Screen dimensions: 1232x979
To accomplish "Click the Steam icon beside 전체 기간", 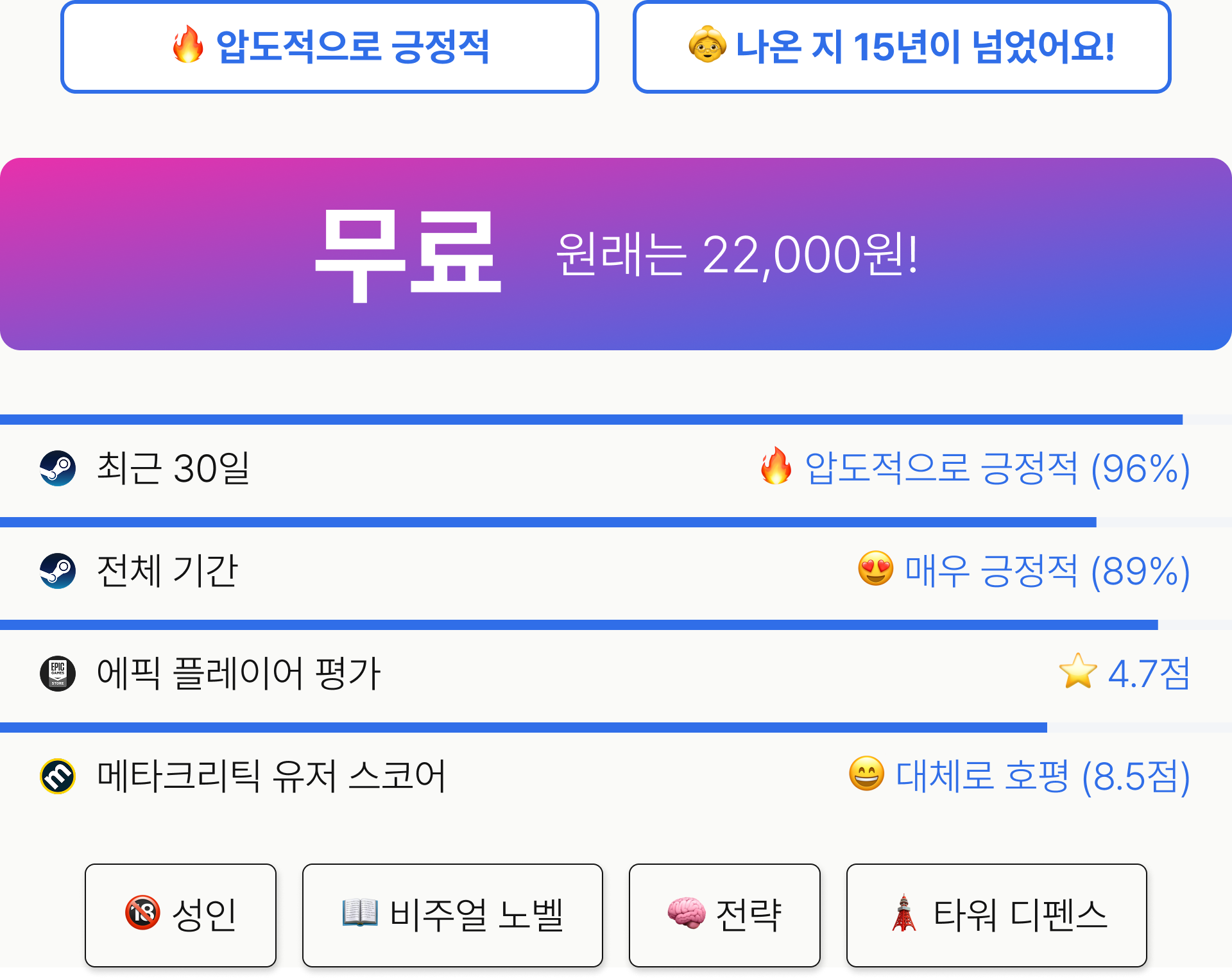I will click(x=58, y=571).
